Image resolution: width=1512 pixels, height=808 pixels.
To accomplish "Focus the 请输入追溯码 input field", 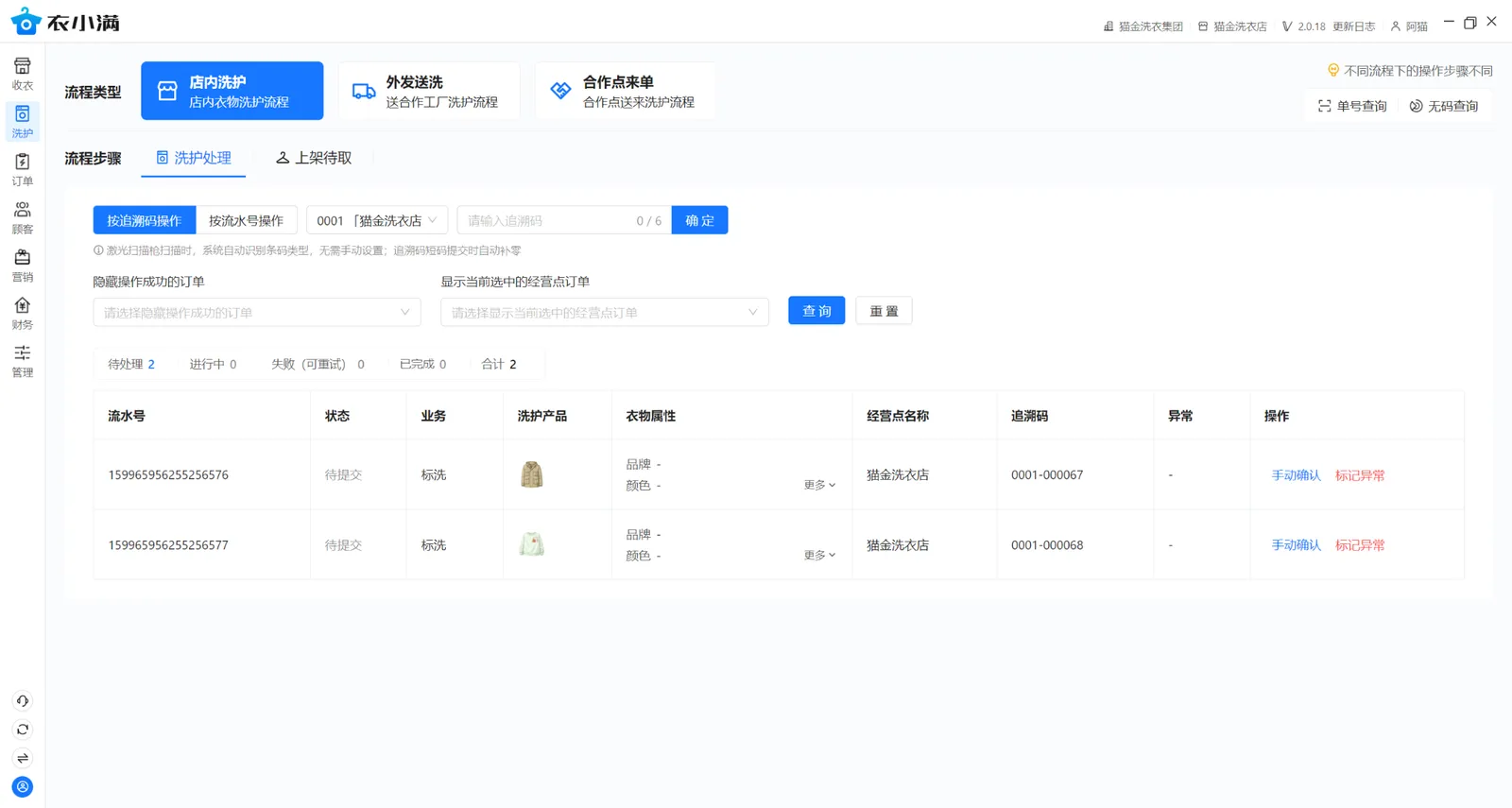I will [x=564, y=220].
